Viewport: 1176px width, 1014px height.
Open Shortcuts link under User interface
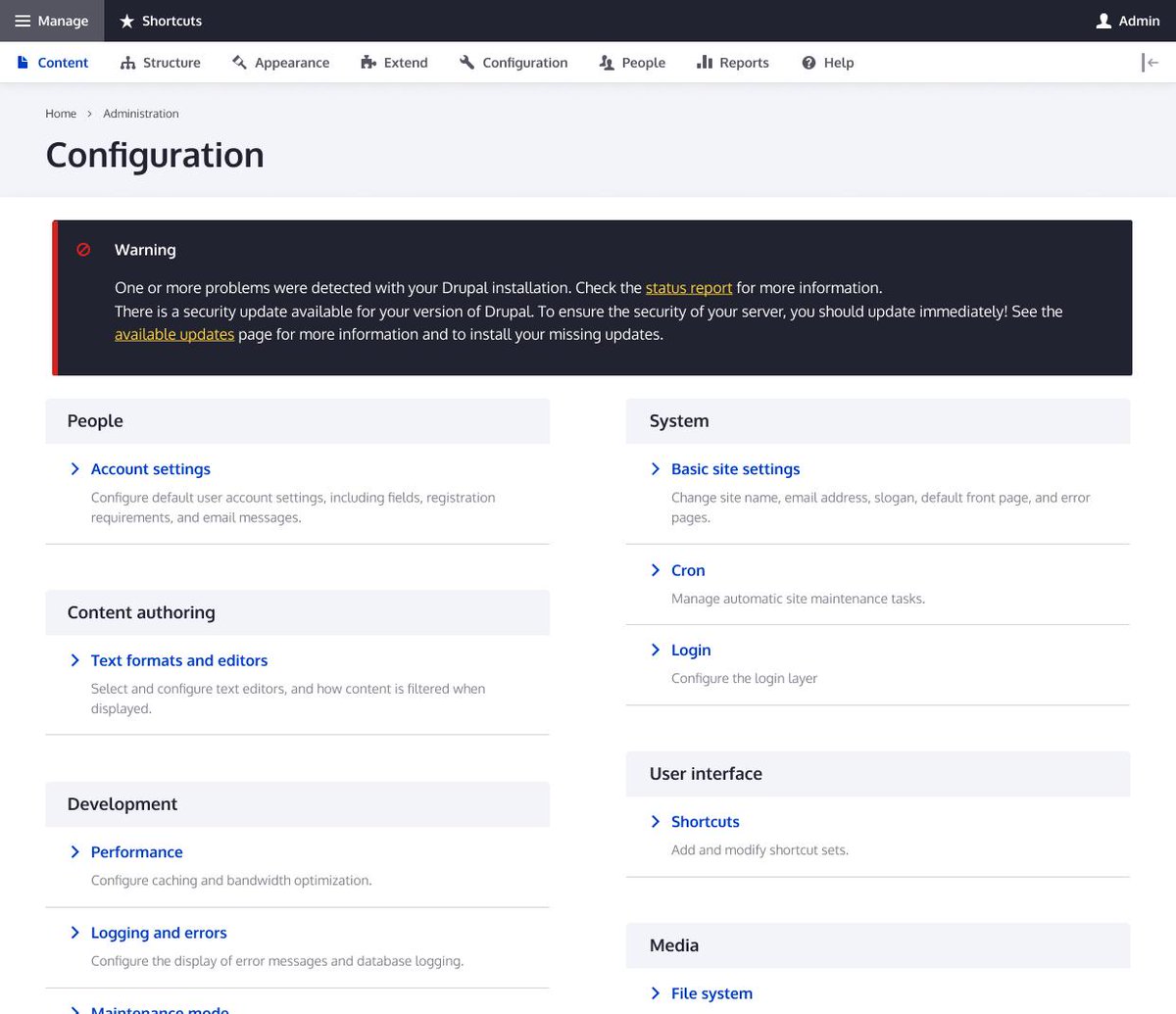click(706, 822)
